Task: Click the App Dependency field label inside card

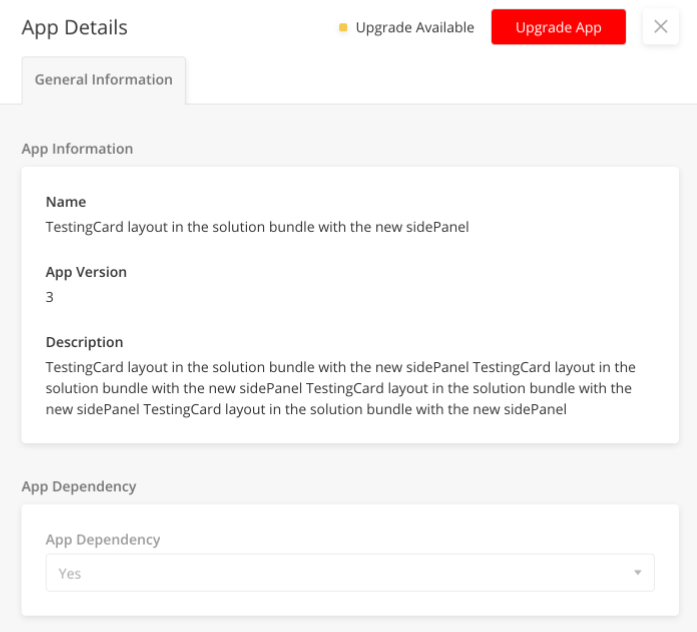Action: (103, 540)
